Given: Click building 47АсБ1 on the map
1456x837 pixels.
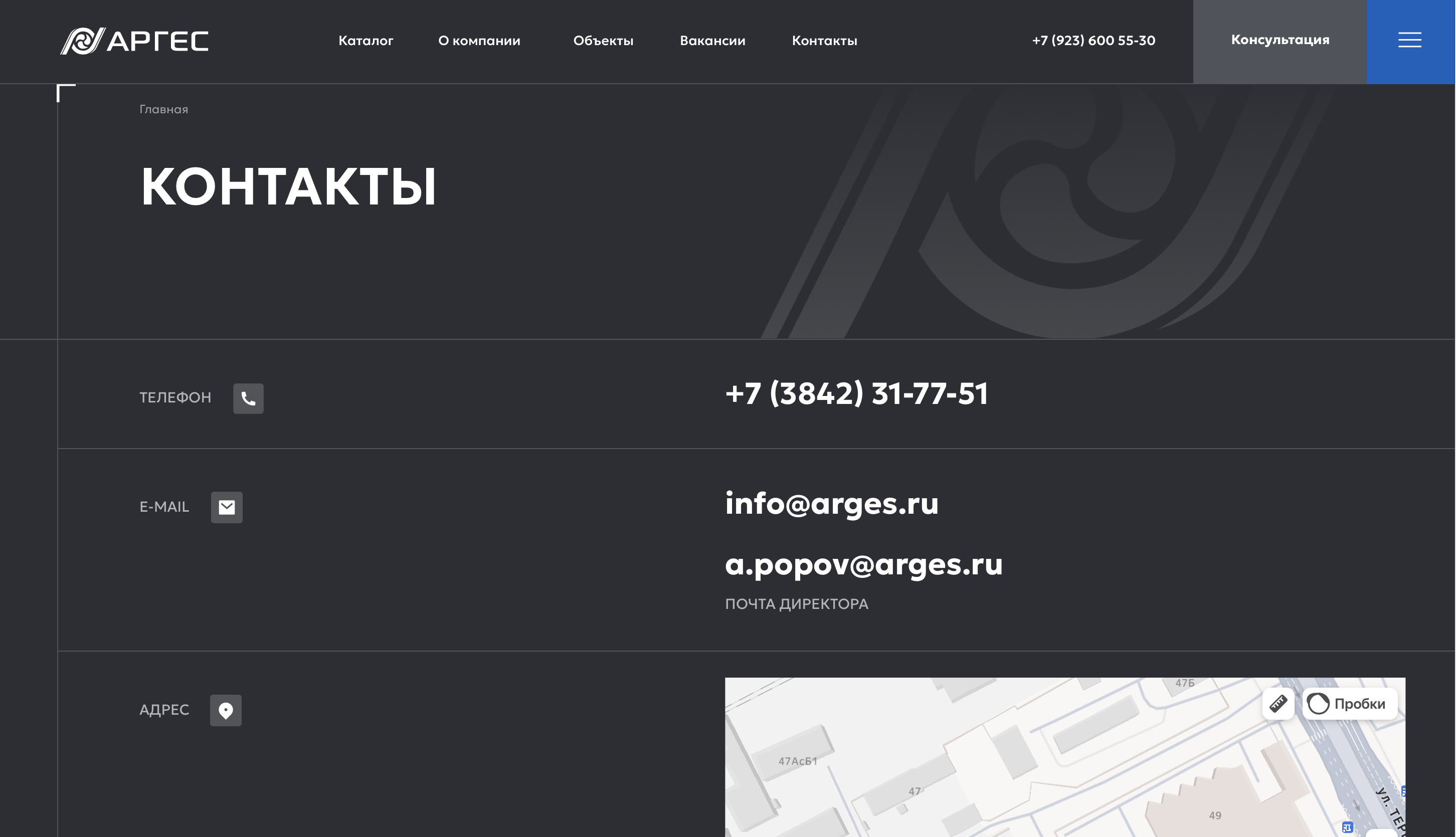Looking at the screenshot, I should (x=798, y=761).
